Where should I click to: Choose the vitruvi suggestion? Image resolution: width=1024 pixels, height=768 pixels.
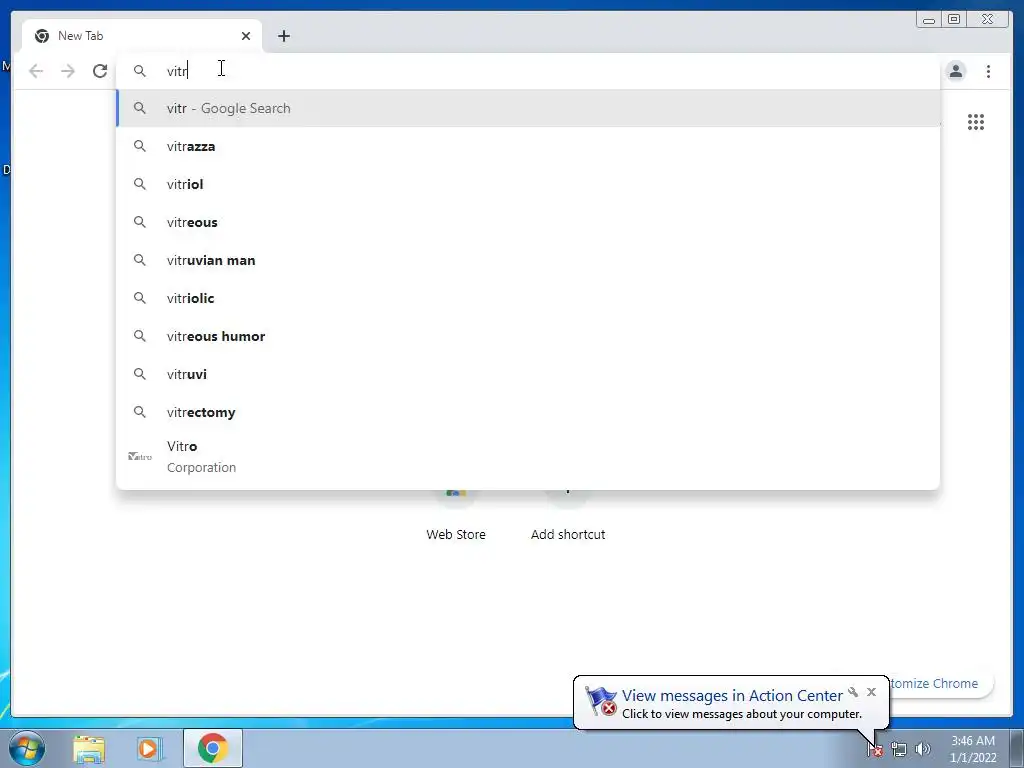tap(528, 374)
